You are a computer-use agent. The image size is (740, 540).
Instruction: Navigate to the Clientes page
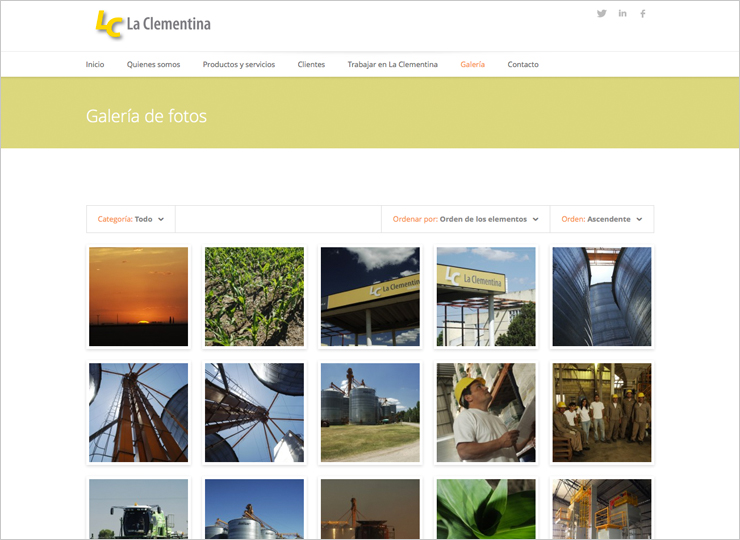[311, 64]
